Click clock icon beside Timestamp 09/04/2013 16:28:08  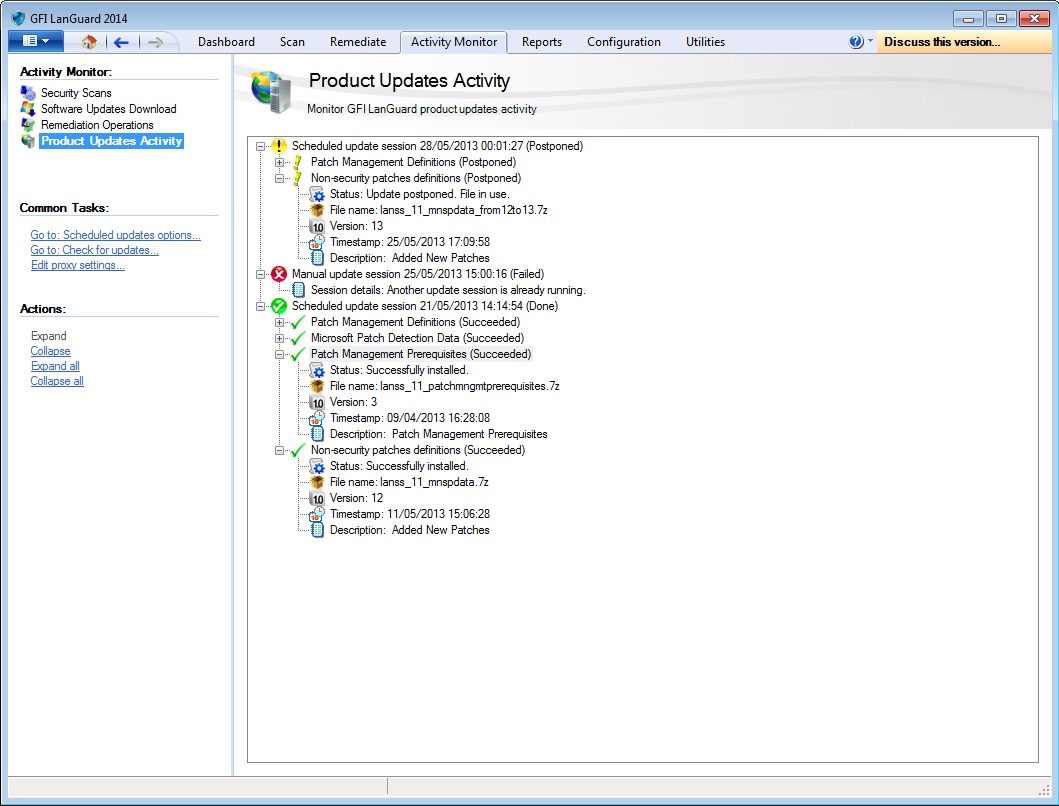[317, 418]
